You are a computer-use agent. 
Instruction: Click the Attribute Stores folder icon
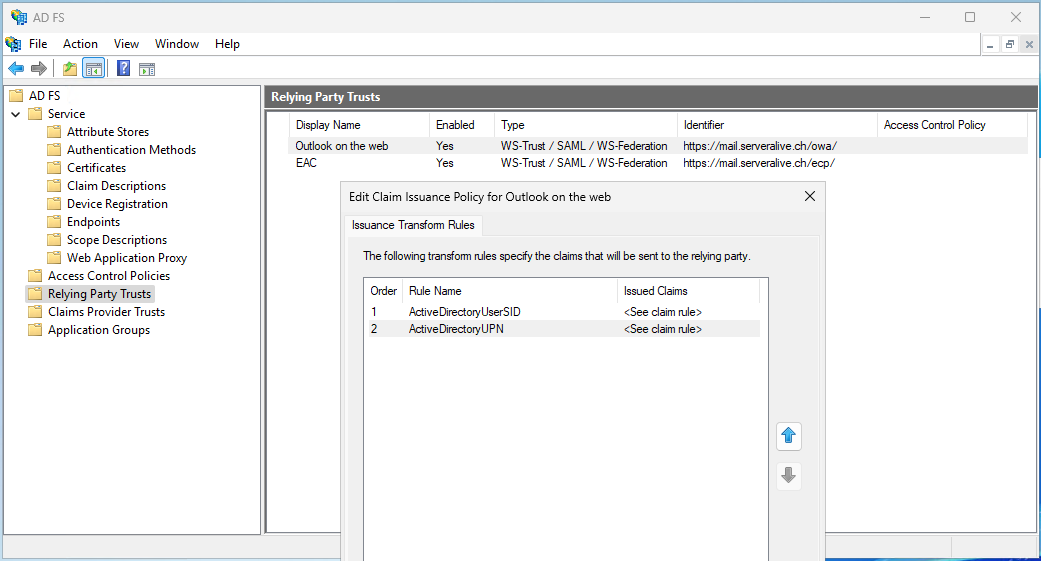click(x=54, y=131)
